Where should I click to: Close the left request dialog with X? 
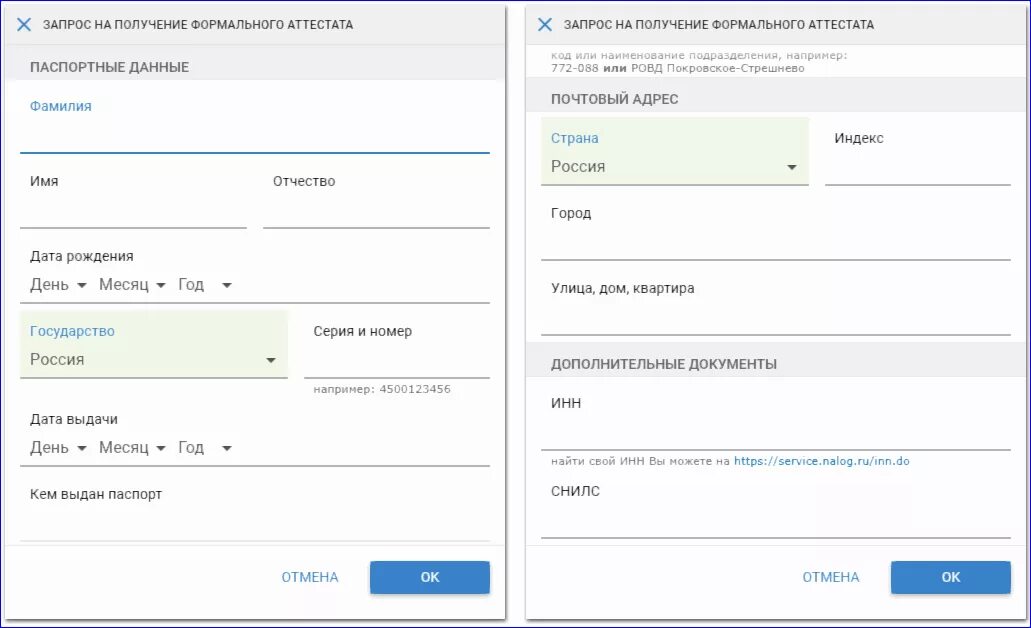click(x=24, y=24)
